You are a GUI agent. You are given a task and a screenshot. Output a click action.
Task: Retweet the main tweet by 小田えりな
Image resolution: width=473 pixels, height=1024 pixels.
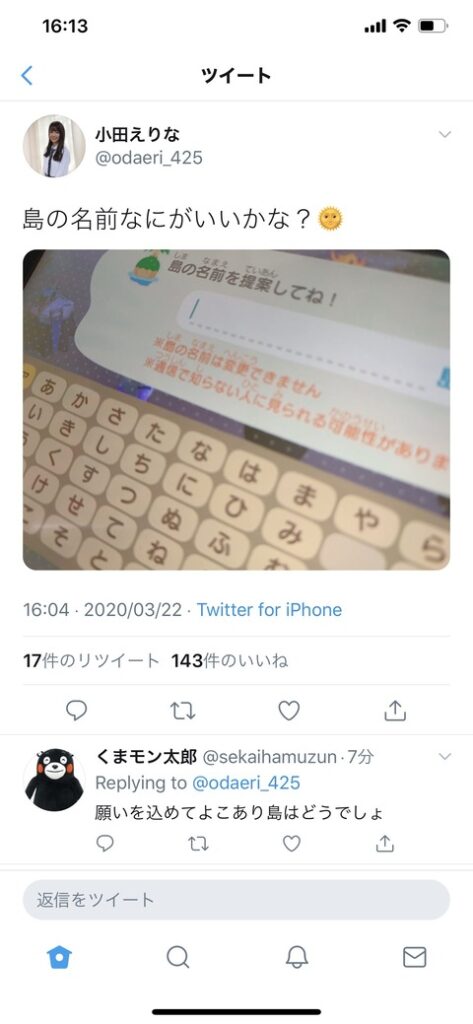(x=182, y=710)
